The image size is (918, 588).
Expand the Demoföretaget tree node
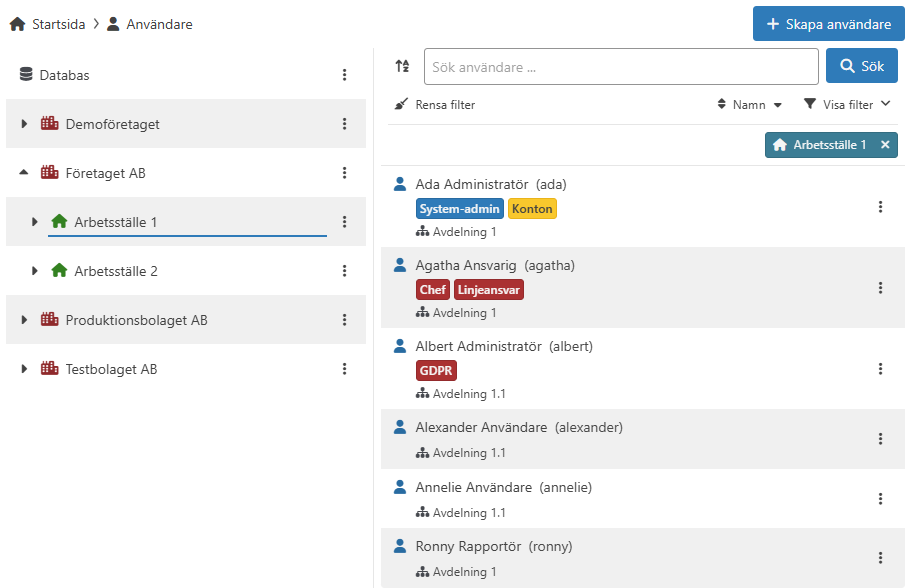24,124
